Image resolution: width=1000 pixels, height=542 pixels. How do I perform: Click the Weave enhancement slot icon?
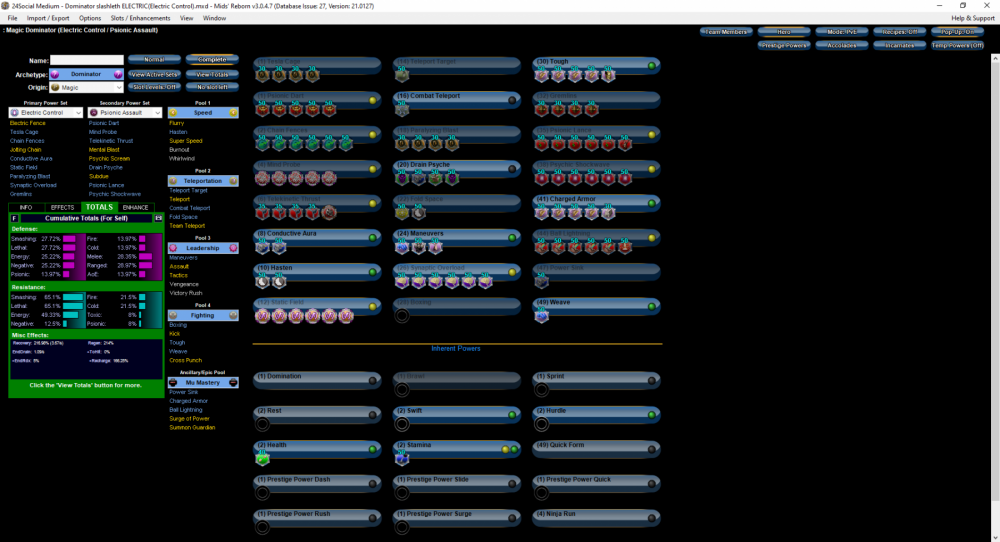pos(541,316)
